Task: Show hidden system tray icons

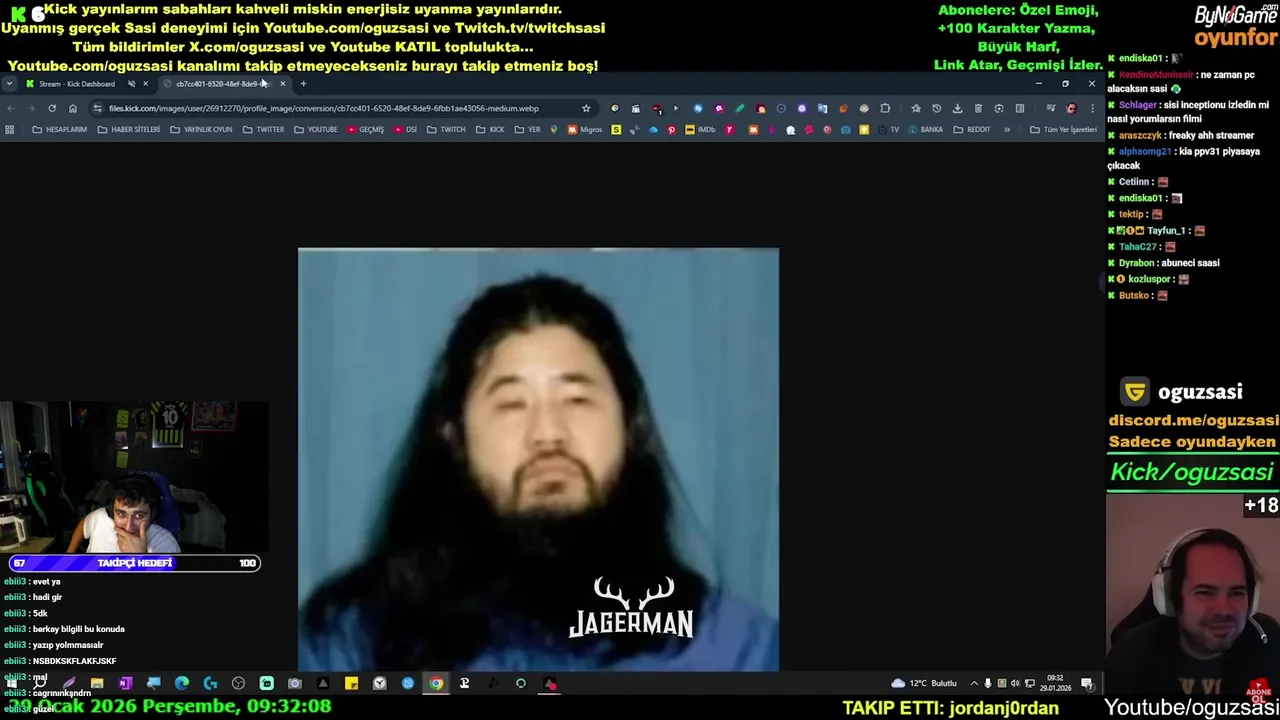Action: tap(974, 684)
